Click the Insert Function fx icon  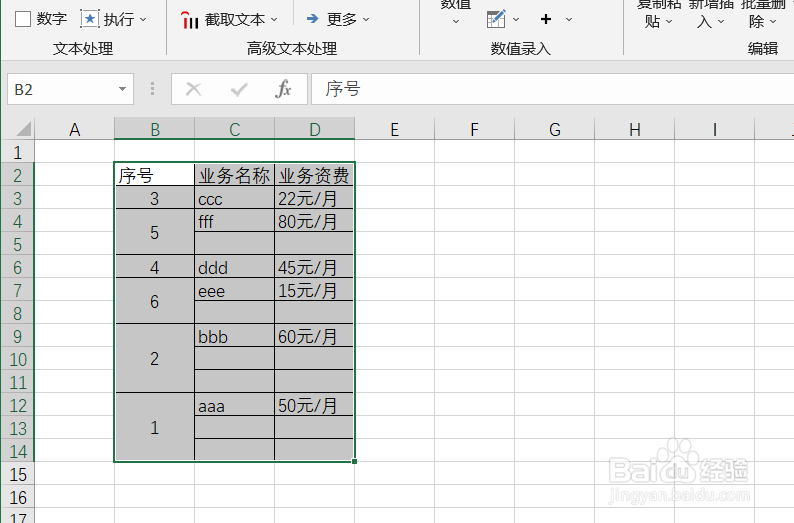pyautogui.click(x=284, y=89)
